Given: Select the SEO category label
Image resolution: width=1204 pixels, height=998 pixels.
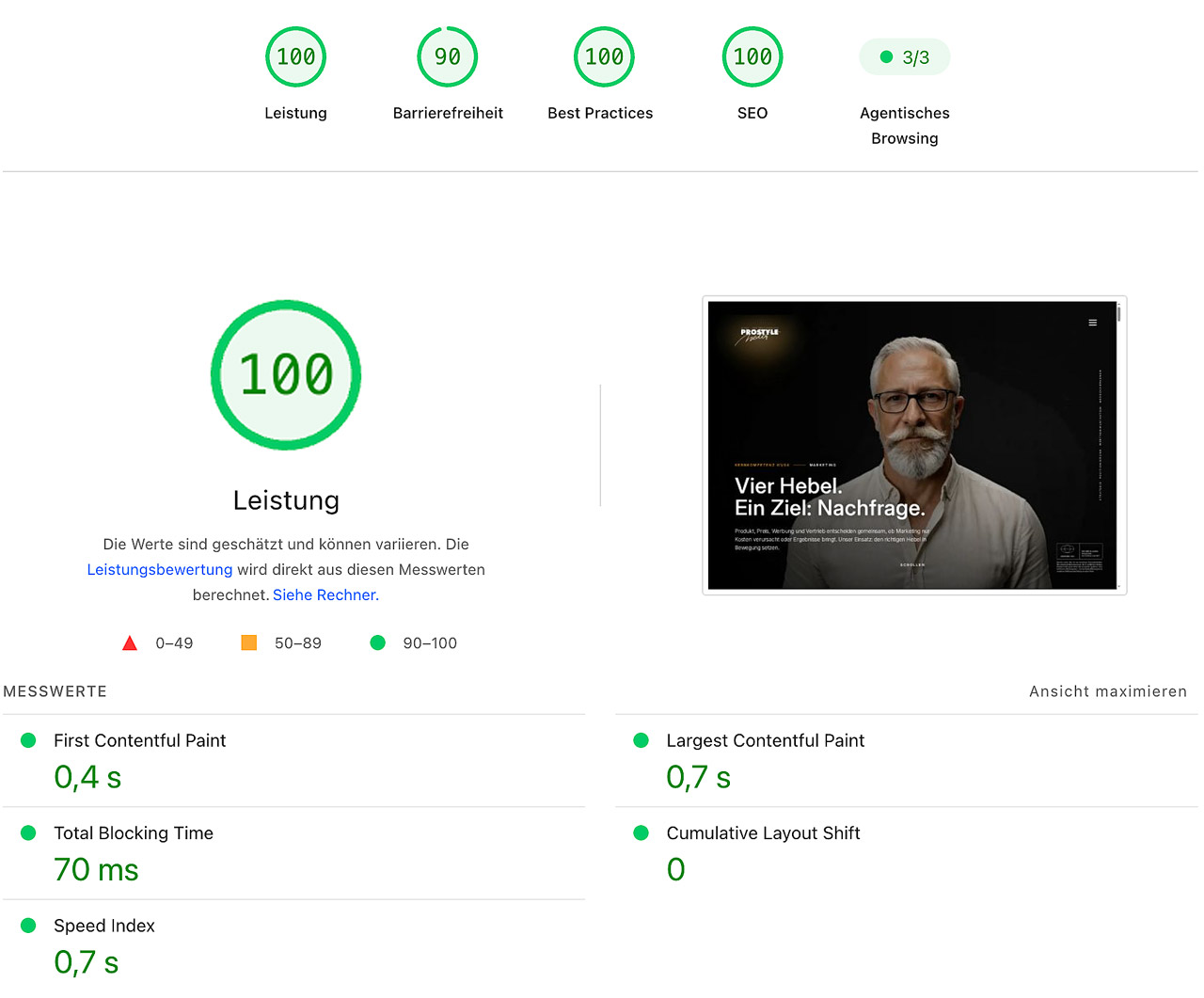Looking at the screenshot, I should [x=752, y=113].
